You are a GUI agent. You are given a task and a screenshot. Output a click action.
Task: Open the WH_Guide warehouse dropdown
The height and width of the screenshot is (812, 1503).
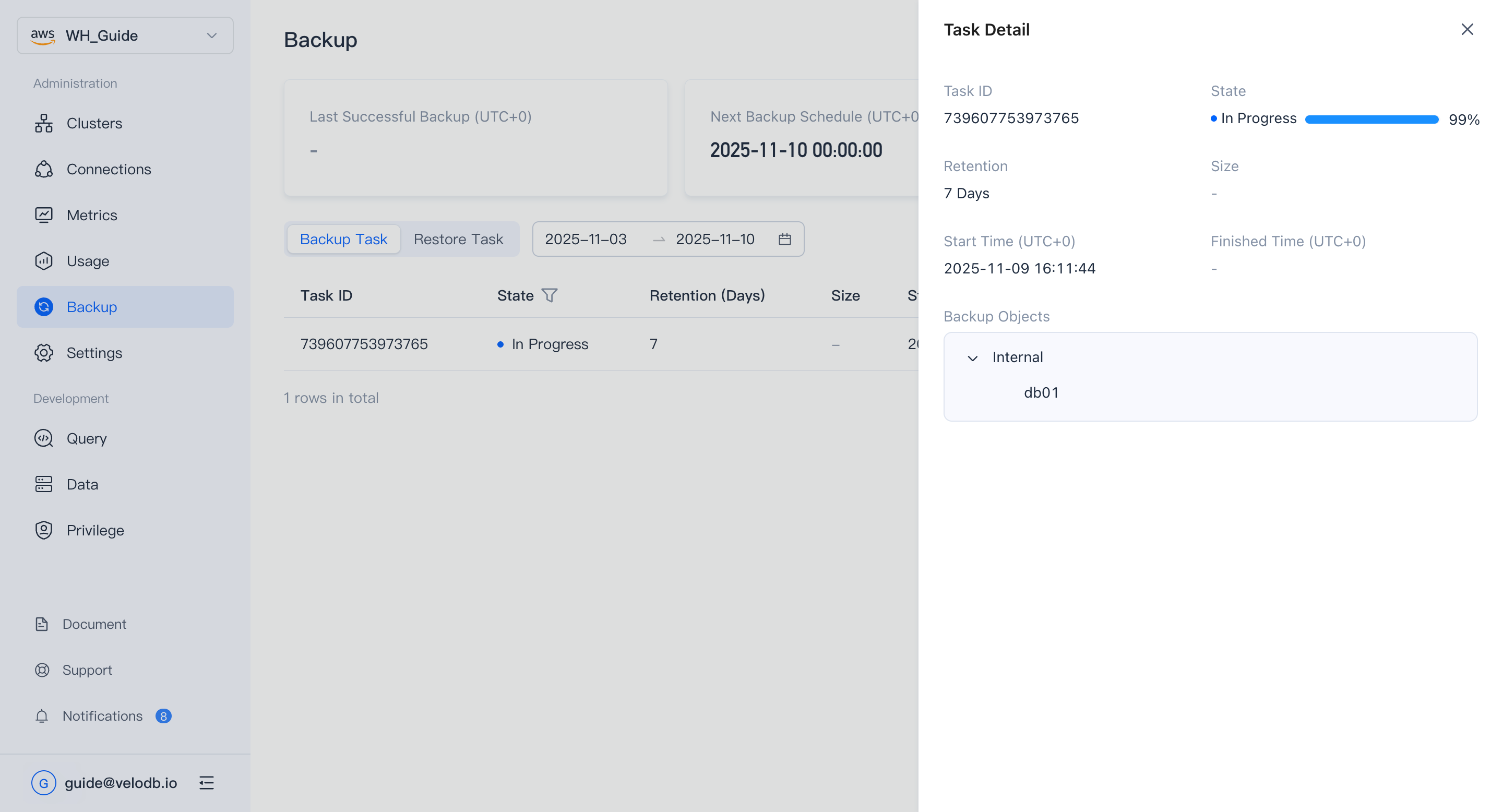[x=125, y=35]
